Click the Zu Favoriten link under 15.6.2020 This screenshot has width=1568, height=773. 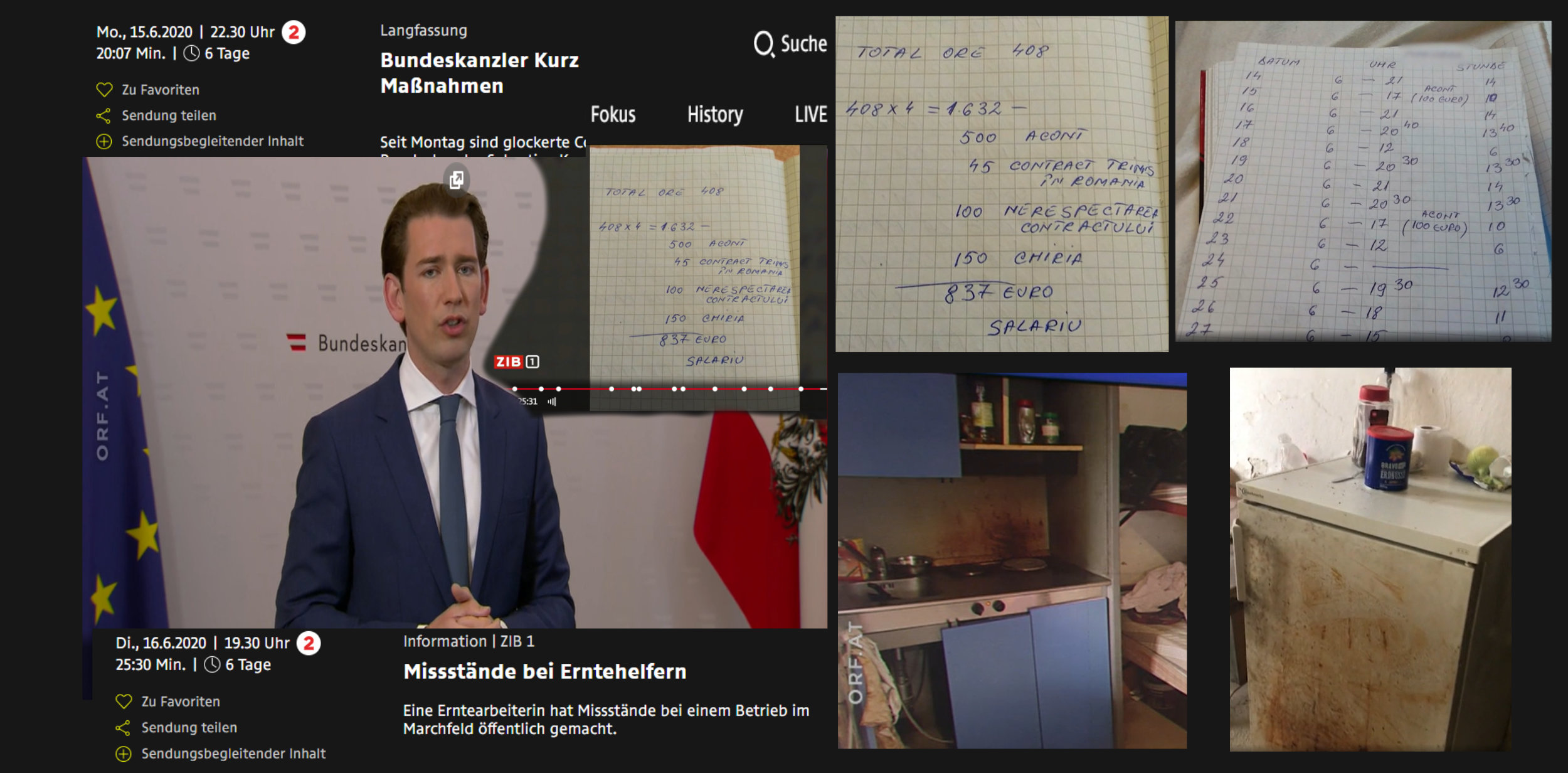pos(161,90)
